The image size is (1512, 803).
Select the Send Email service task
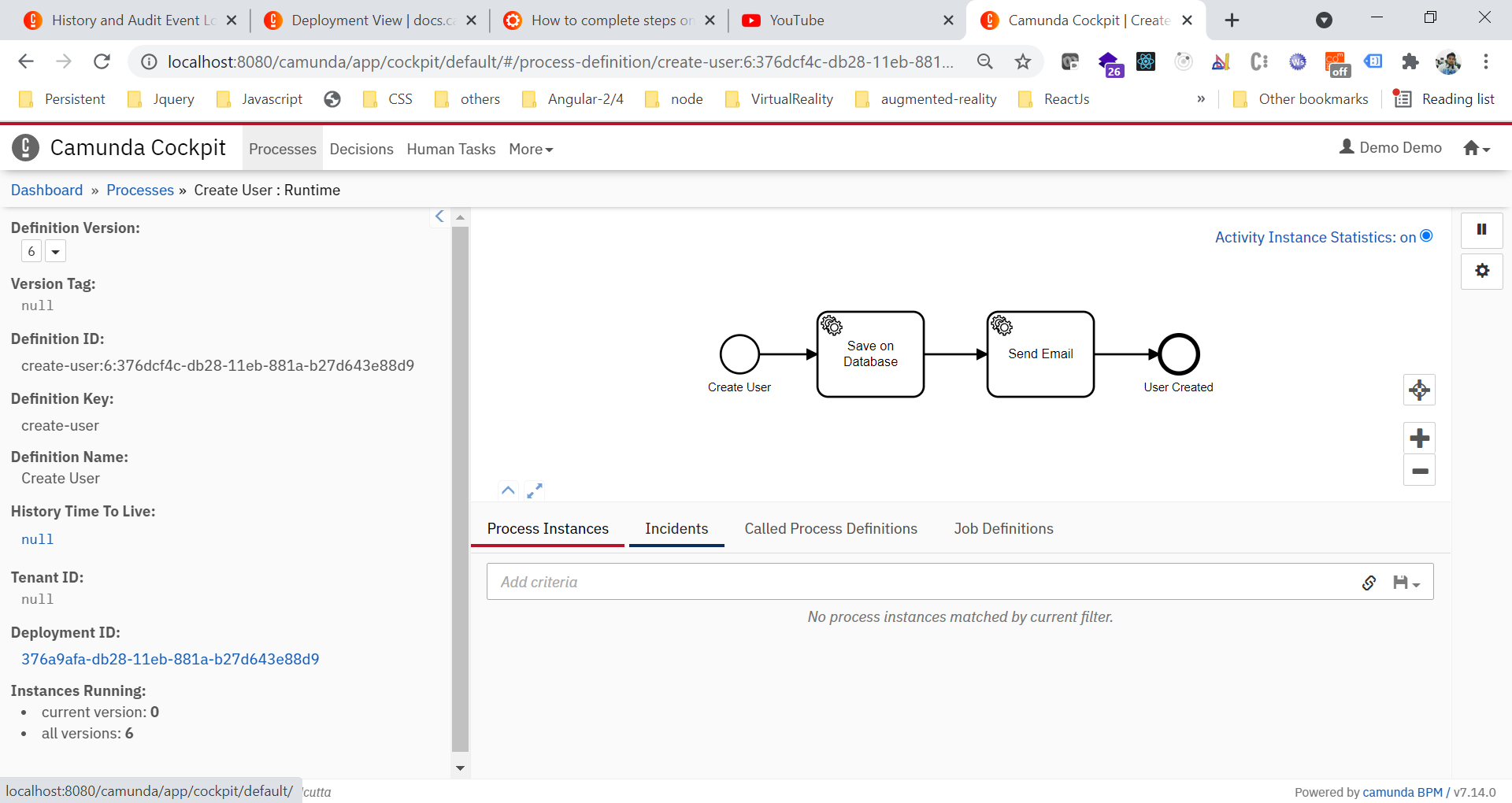[x=1040, y=354]
